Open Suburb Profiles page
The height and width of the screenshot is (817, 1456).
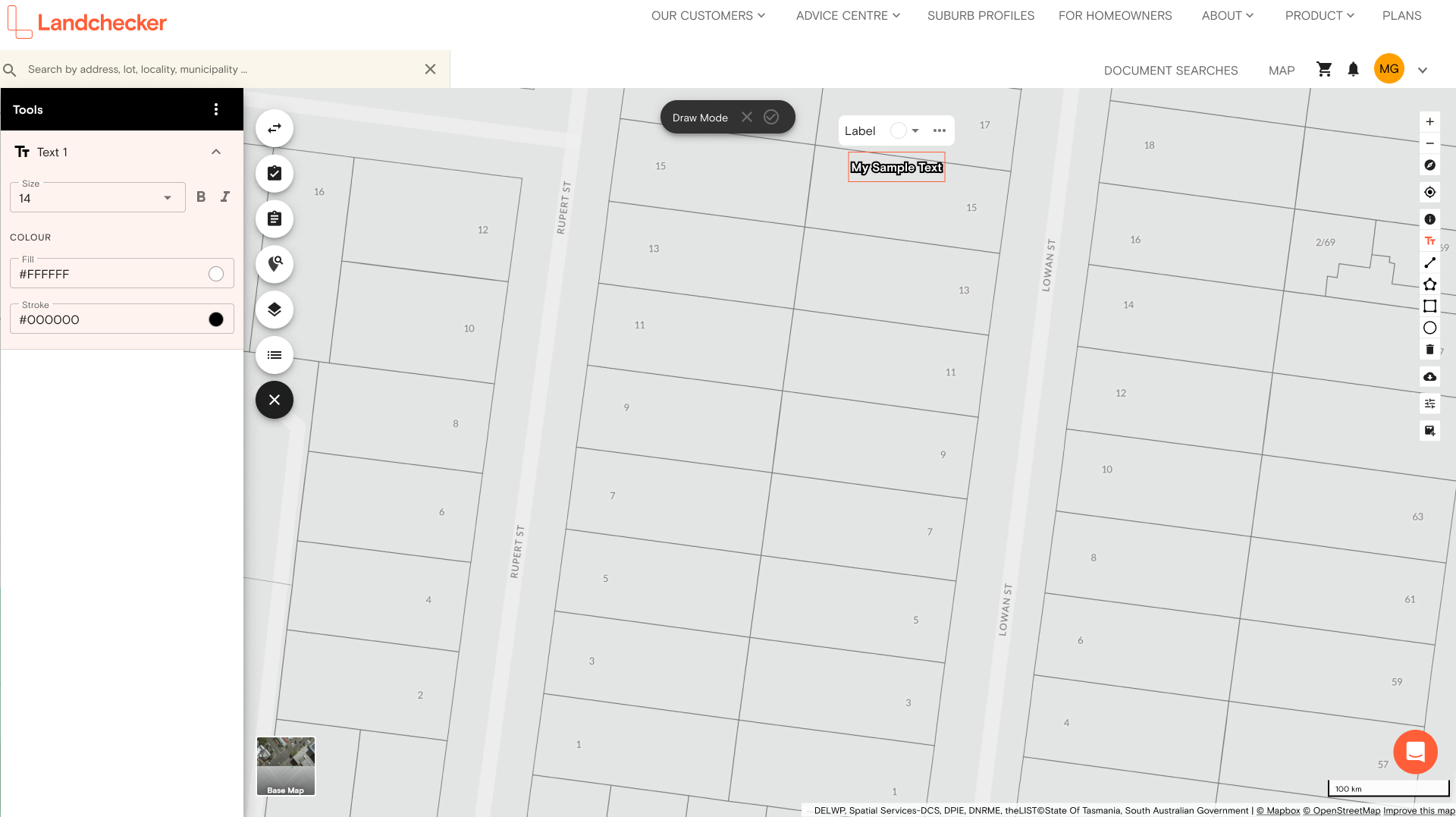click(x=981, y=15)
